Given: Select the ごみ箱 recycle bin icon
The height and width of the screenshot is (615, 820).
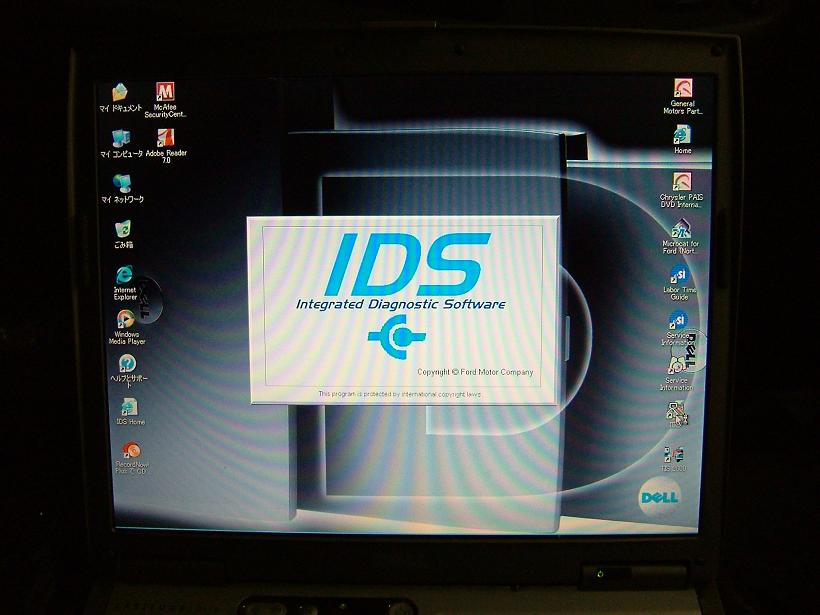Looking at the screenshot, I should click(x=123, y=234).
